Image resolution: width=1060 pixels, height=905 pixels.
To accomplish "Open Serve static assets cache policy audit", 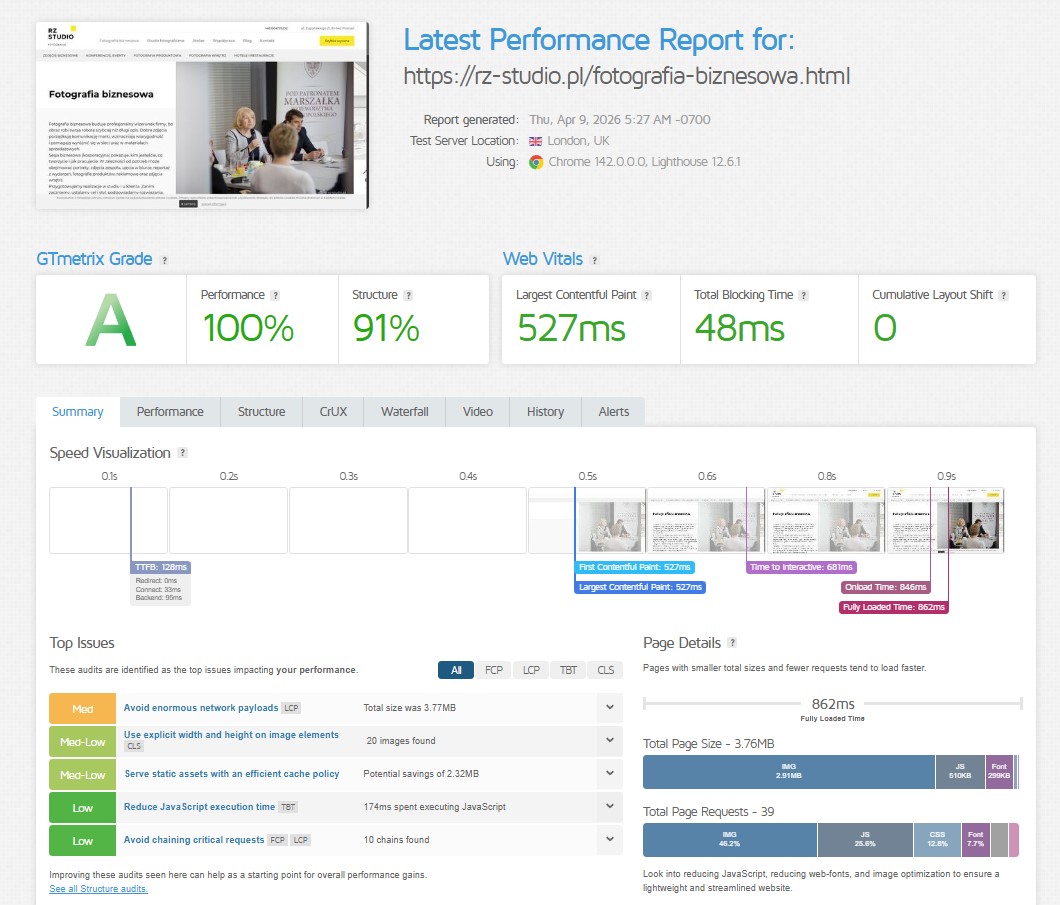I will click(231, 774).
